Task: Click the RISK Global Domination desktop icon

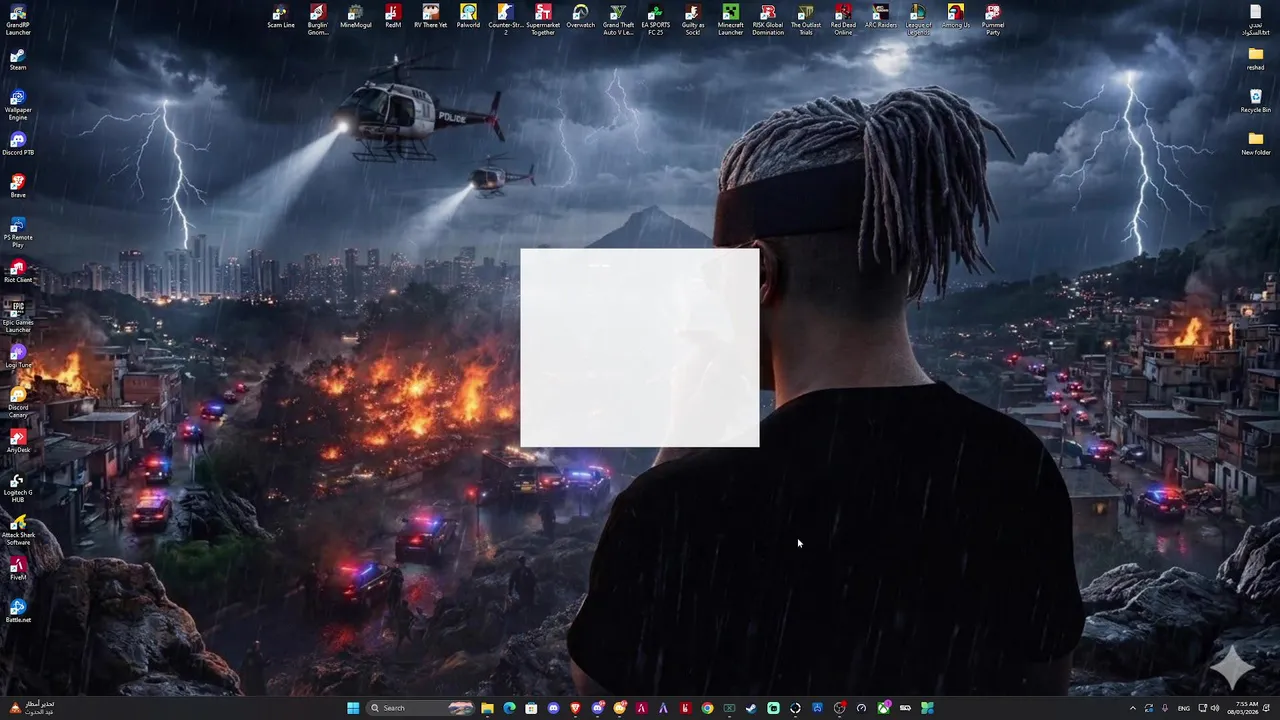Action: click(768, 20)
